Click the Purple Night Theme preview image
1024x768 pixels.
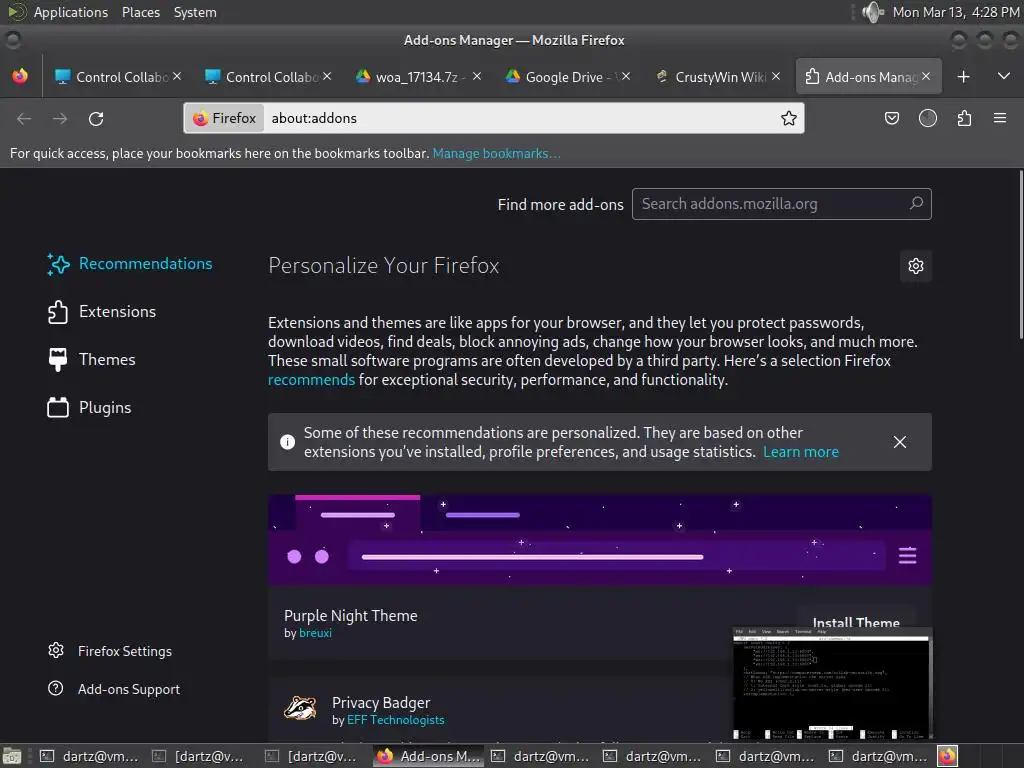[x=600, y=540]
